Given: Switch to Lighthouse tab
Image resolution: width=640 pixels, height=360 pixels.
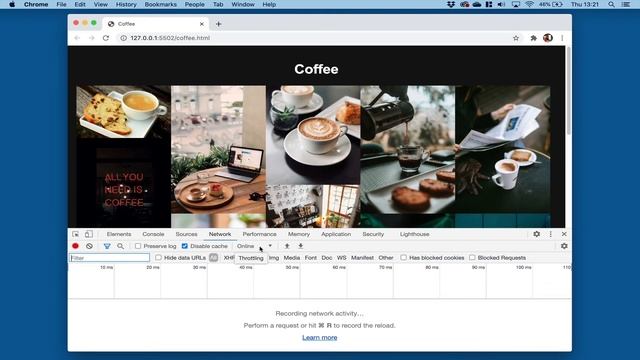Looking at the screenshot, I should [x=414, y=234].
